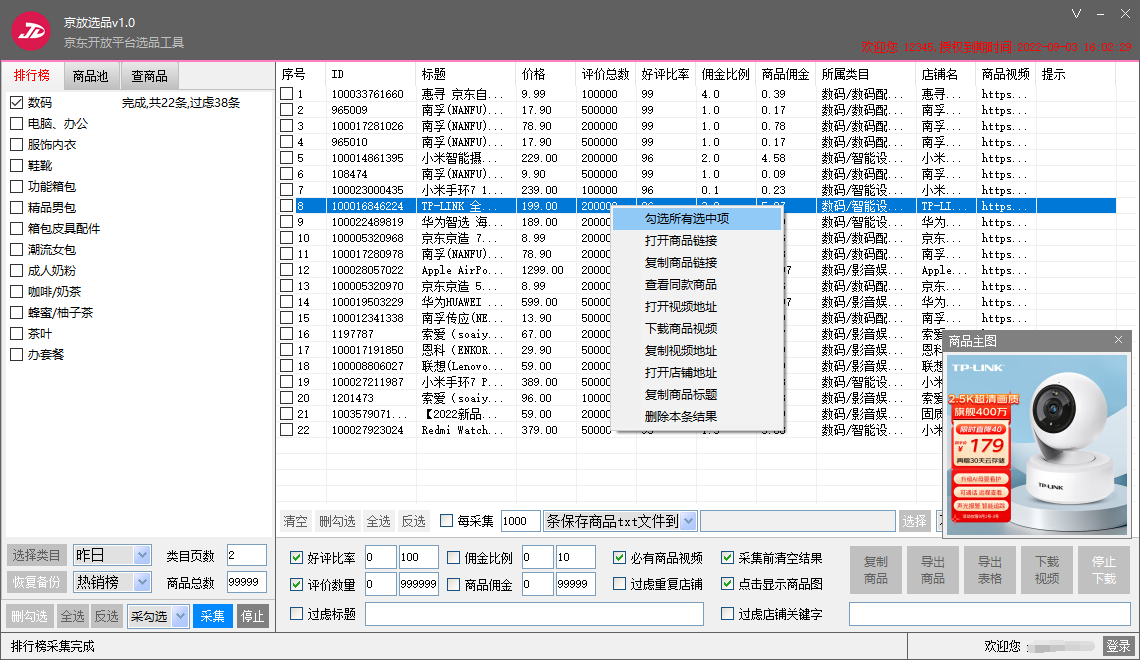
Task: Tick the checkbox for table row 5
Action: tap(286, 158)
